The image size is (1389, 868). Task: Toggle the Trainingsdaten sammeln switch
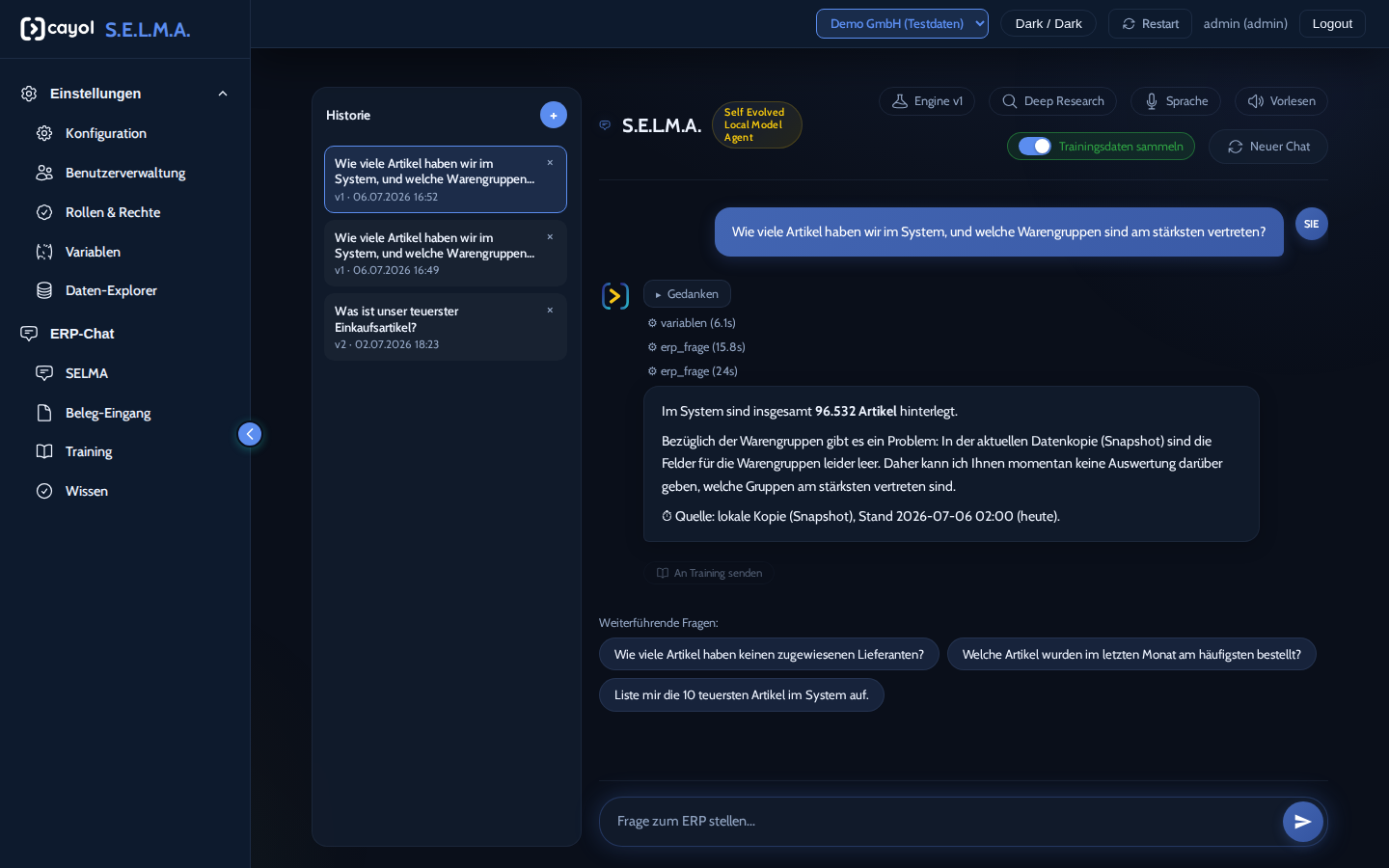1035,147
